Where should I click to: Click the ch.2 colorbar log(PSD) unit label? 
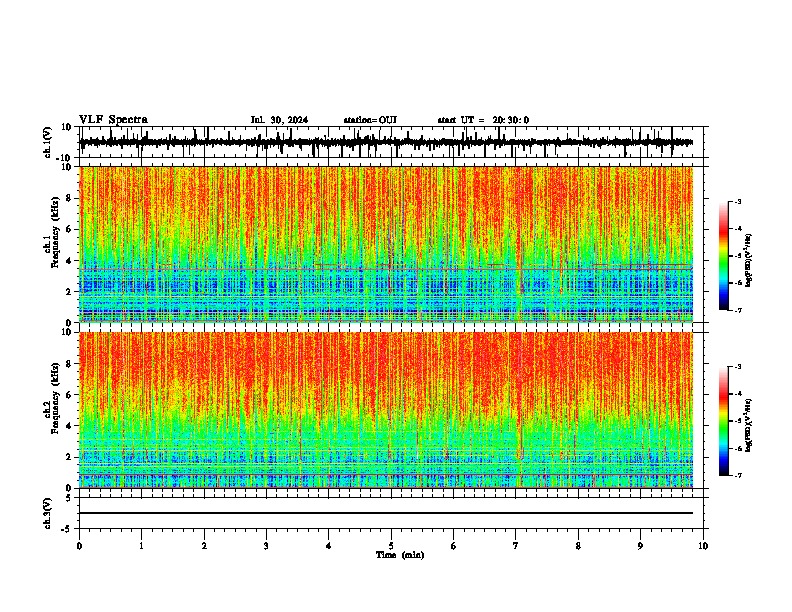click(x=749, y=425)
